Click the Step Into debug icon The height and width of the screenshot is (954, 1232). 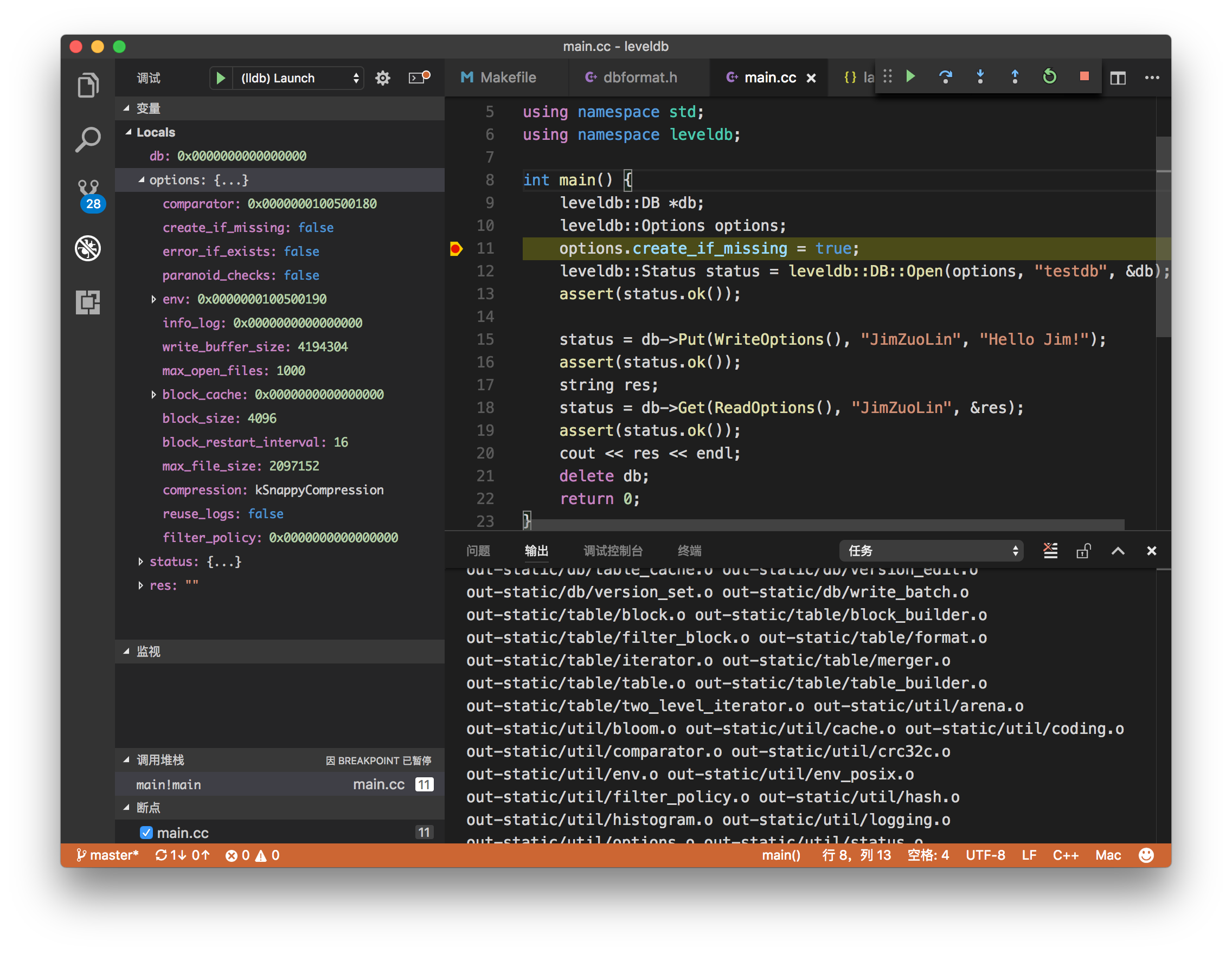pos(980,76)
